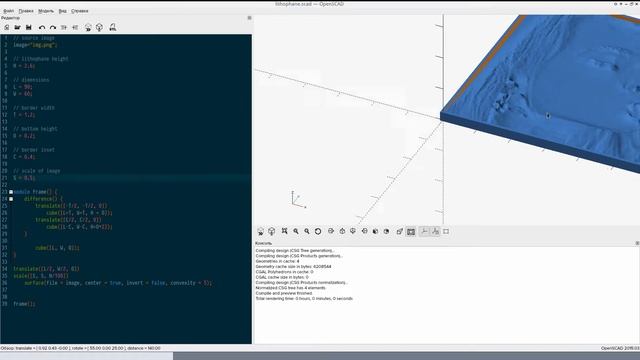Click the code line image="img.png";
This screenshot has width=640, height=360.
tap(35, 45)
